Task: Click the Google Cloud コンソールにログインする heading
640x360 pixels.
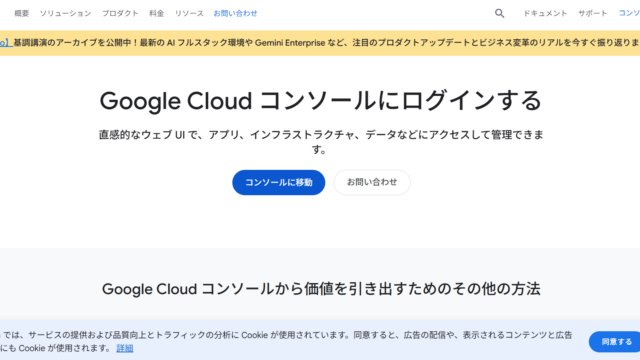Action: point(320,101)
